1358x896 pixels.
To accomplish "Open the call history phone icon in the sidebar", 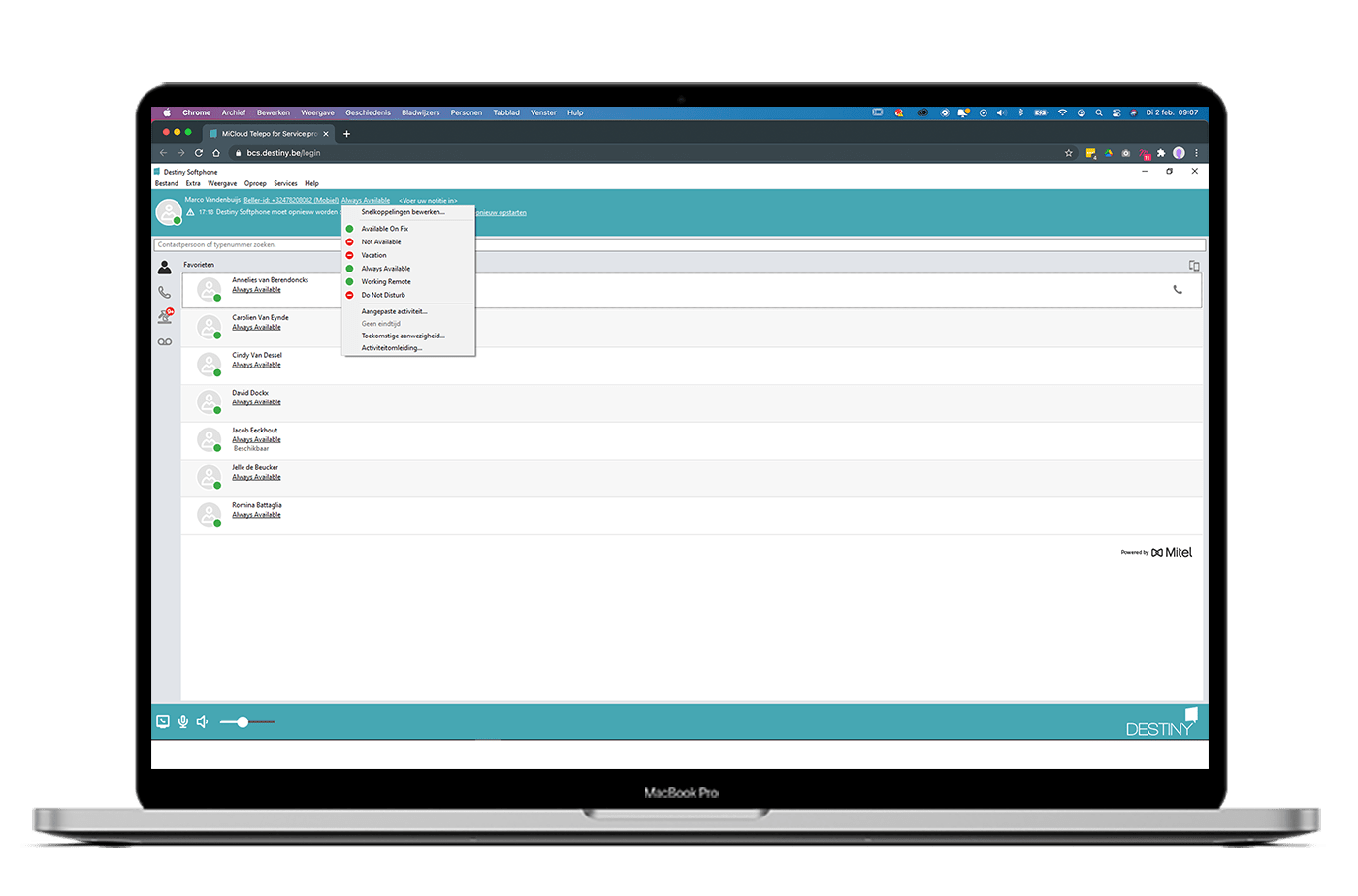I will point(165,292).
